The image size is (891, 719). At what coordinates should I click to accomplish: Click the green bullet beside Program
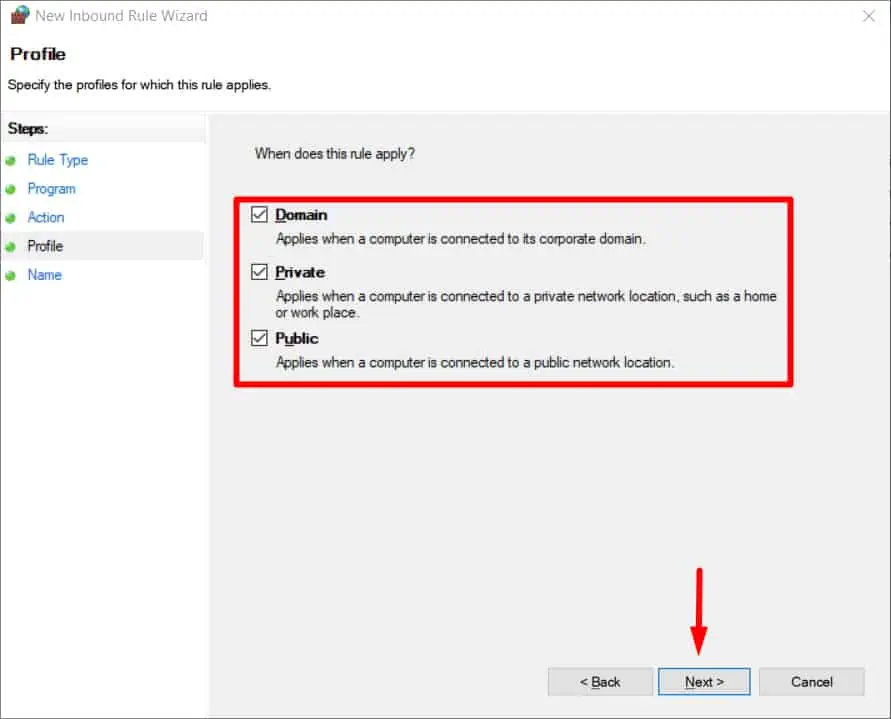pyautogui.click(x=10, y=189)
